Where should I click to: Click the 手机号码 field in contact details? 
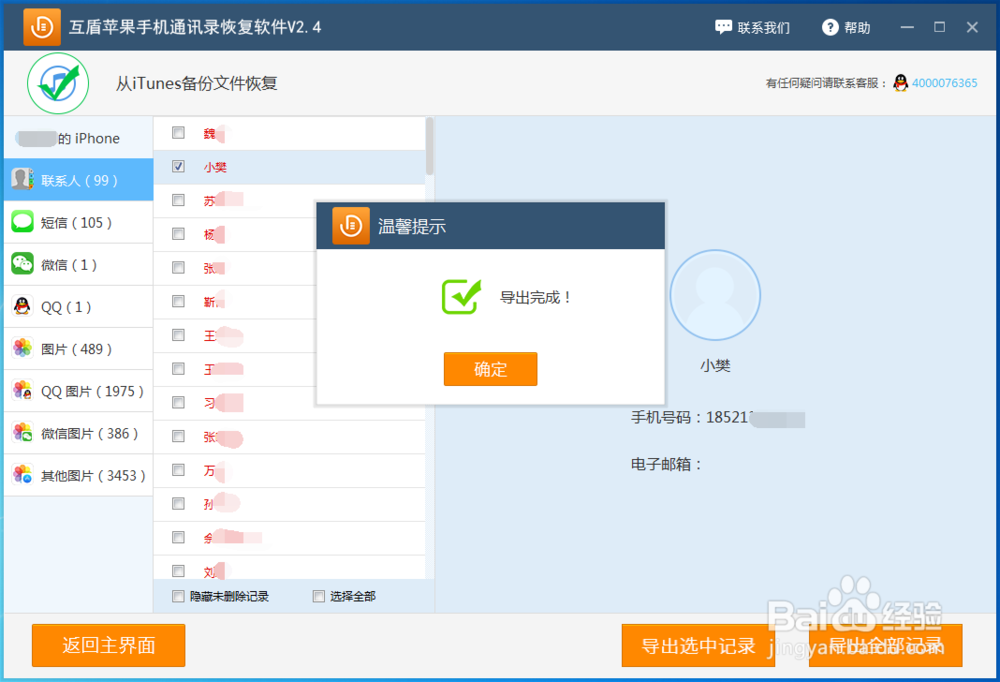[717, 418]
